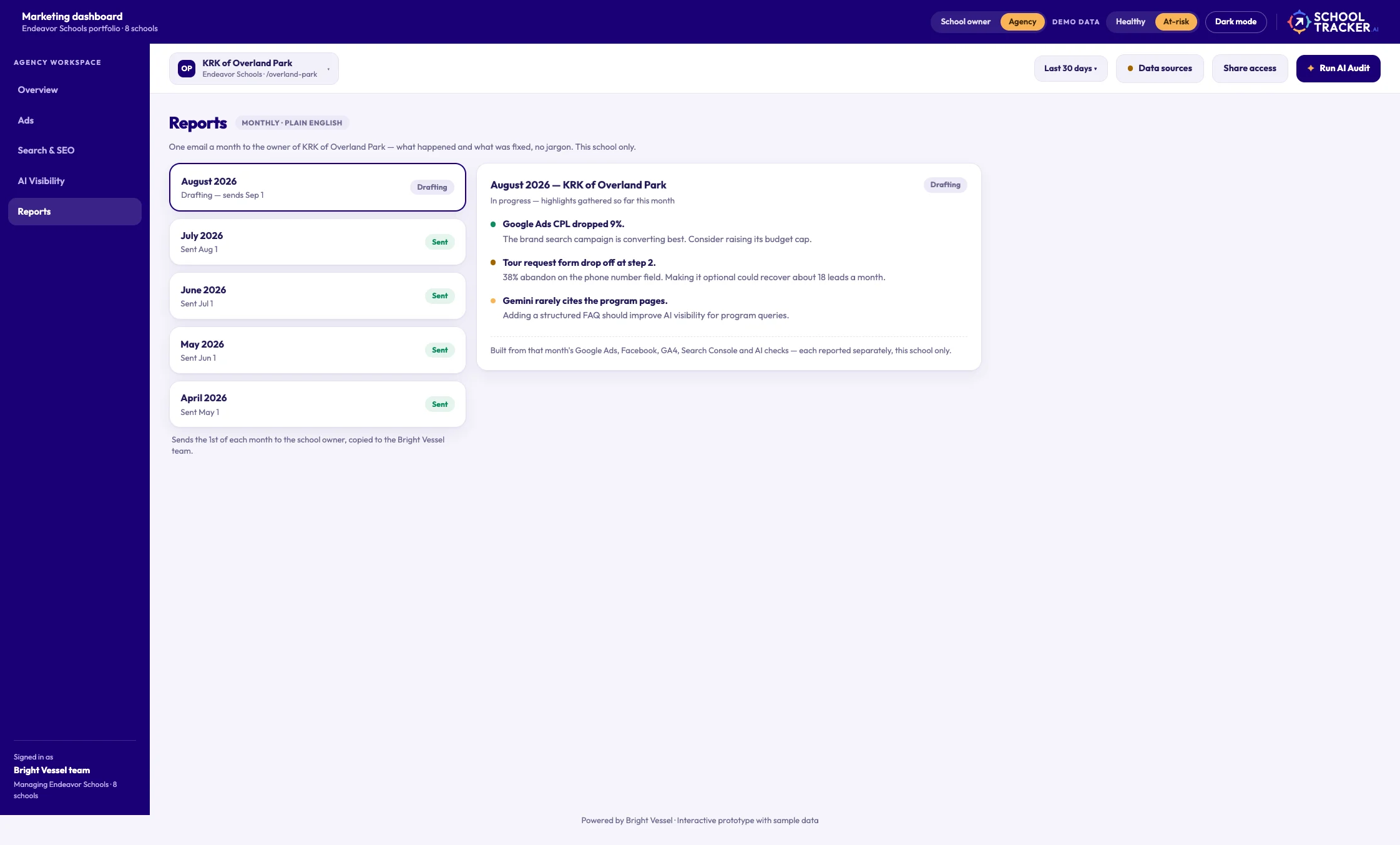Viewport: 1400px width, 845px height.
Task: Click the amber dot on Data sources
Action: click(1130, 69)
